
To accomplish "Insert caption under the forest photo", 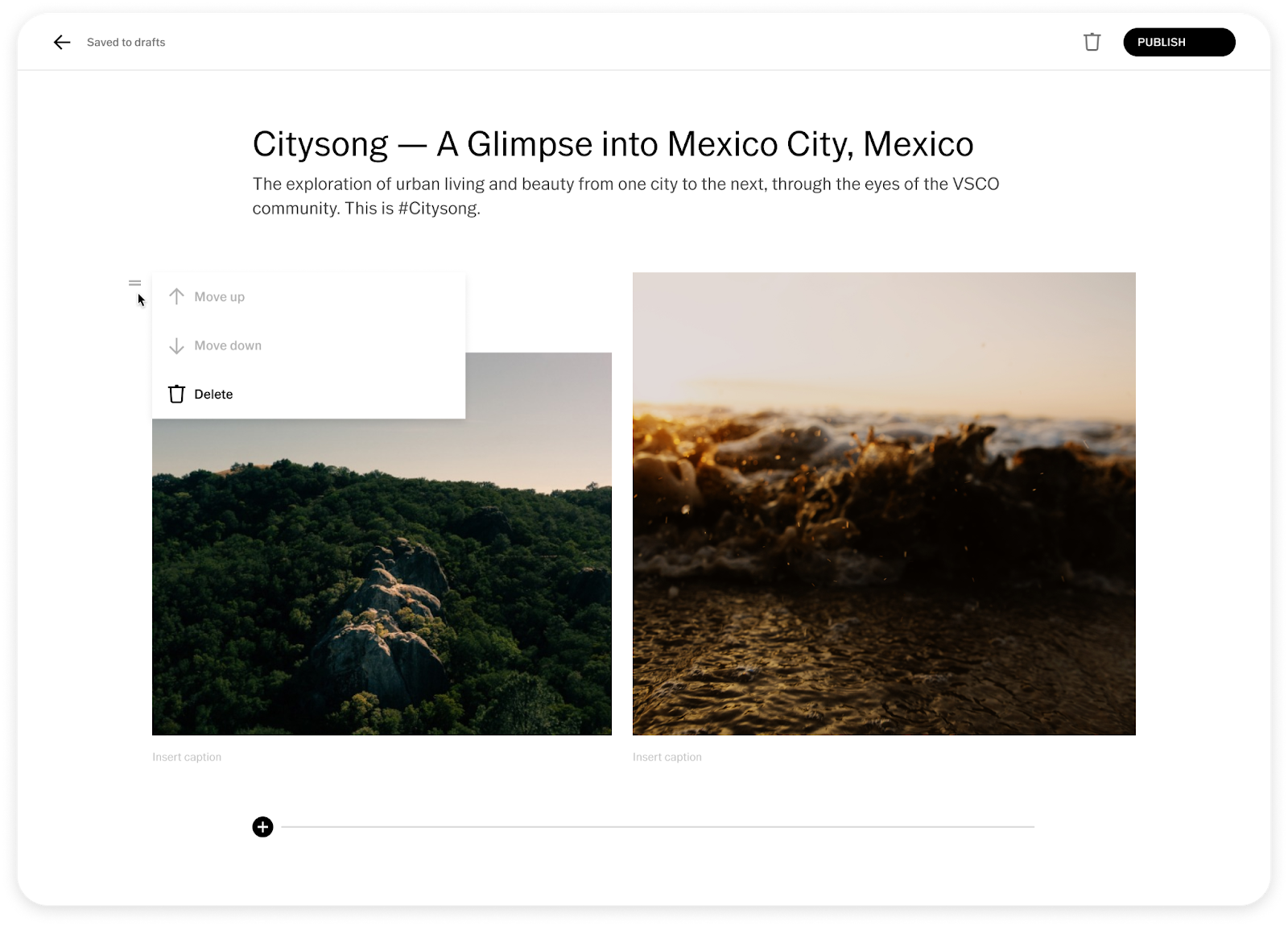I will tap(187, 758).
